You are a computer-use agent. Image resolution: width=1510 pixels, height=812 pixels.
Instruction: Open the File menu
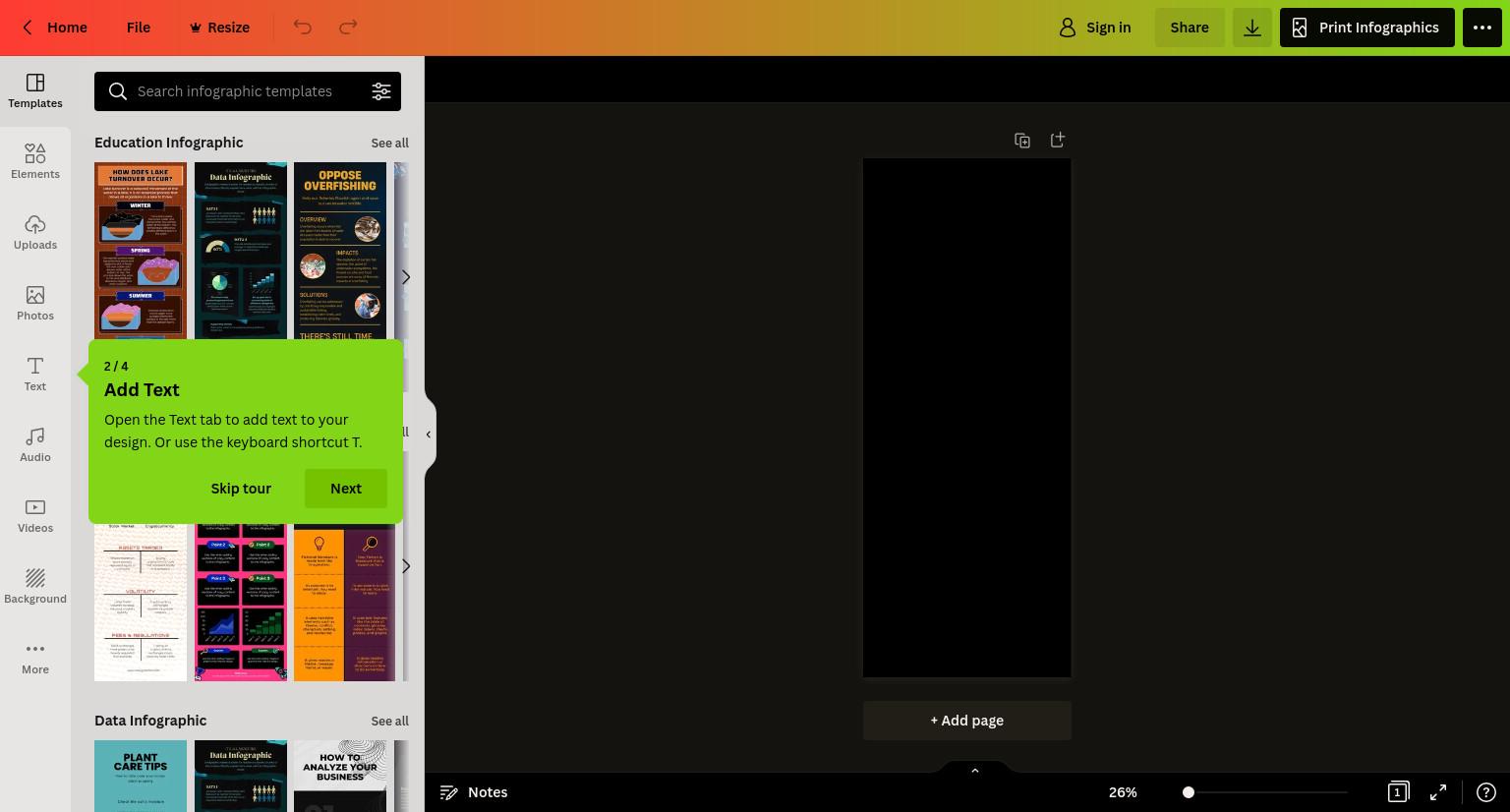[x=139, y=28]
